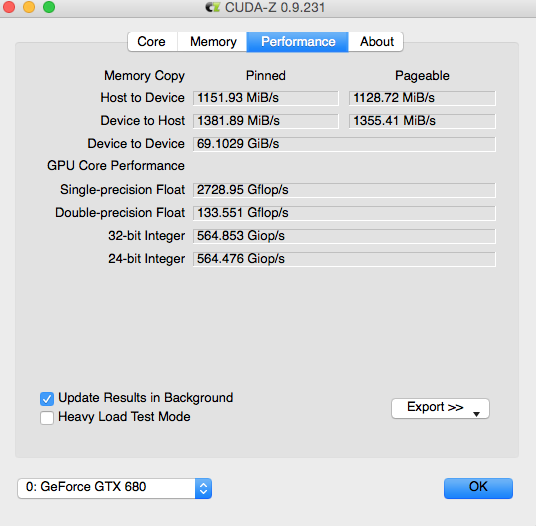This screenshot has height=526, width=536.
Task: Switch to the Core tab
Action: coord(152,42)
